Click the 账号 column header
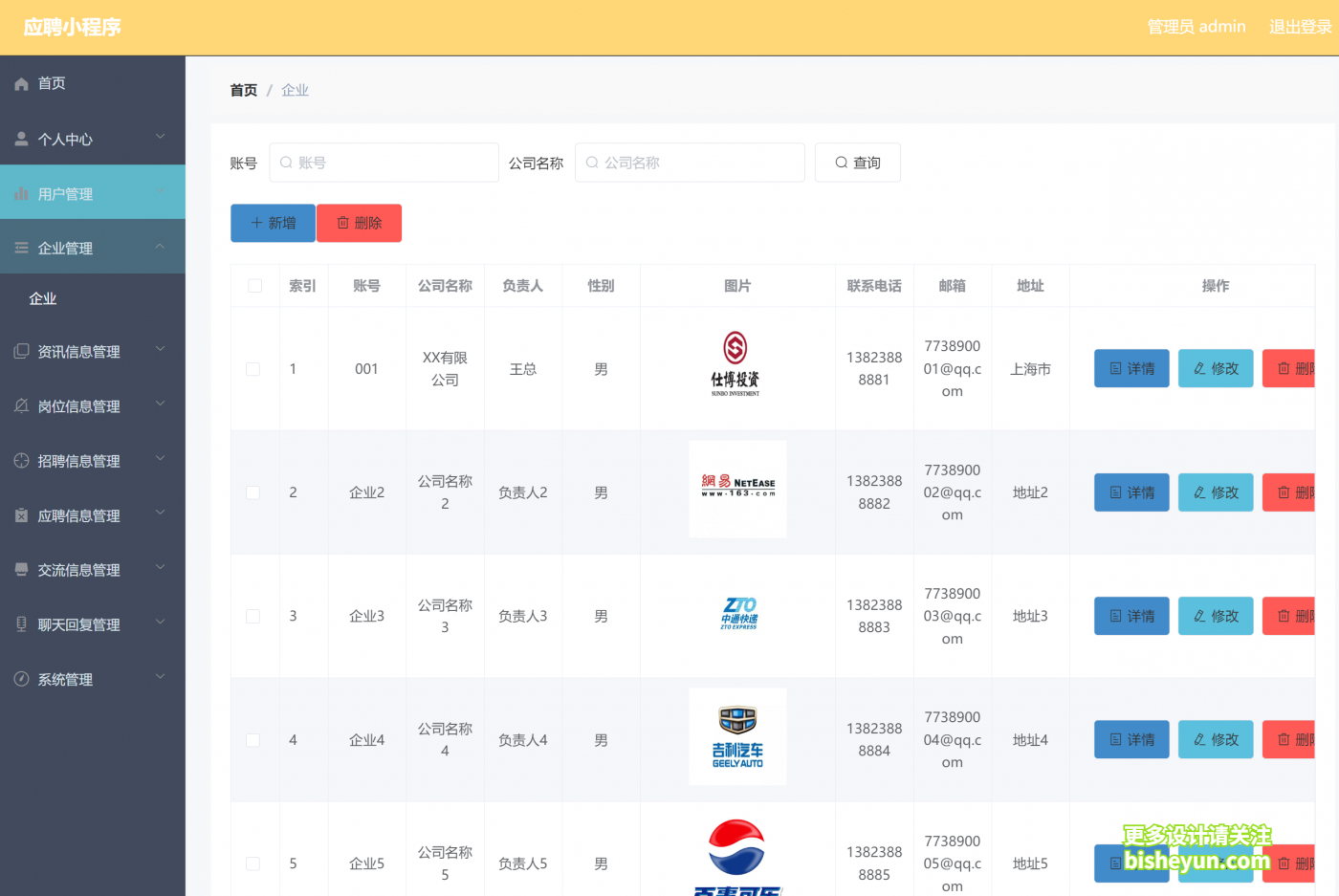The height and width of the screenshot is (896, 1339). pos(366,286)
